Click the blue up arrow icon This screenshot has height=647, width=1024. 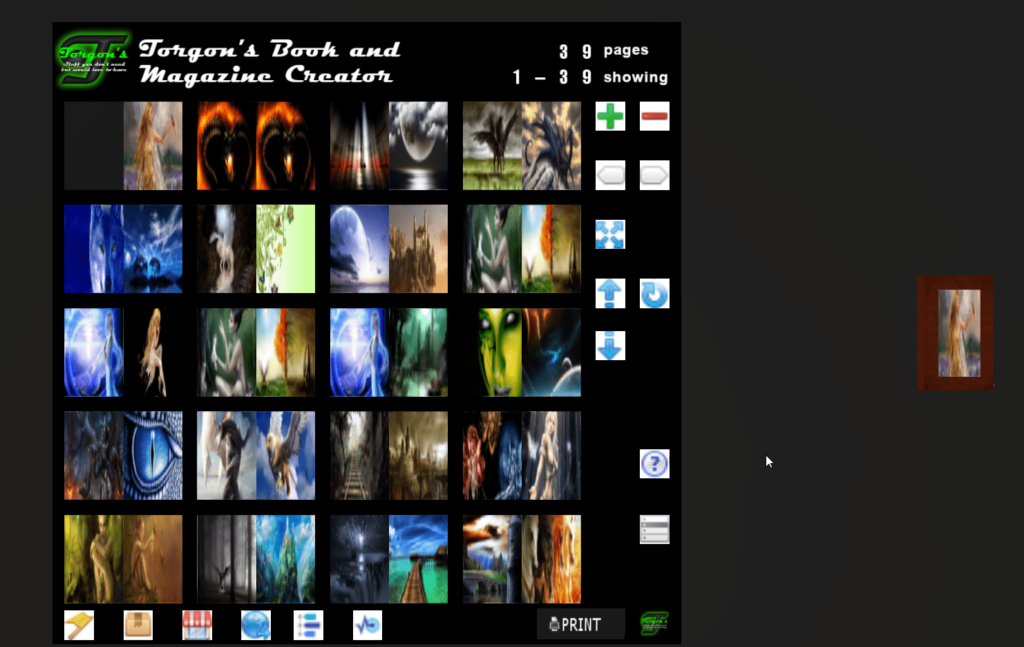(610, 293)
